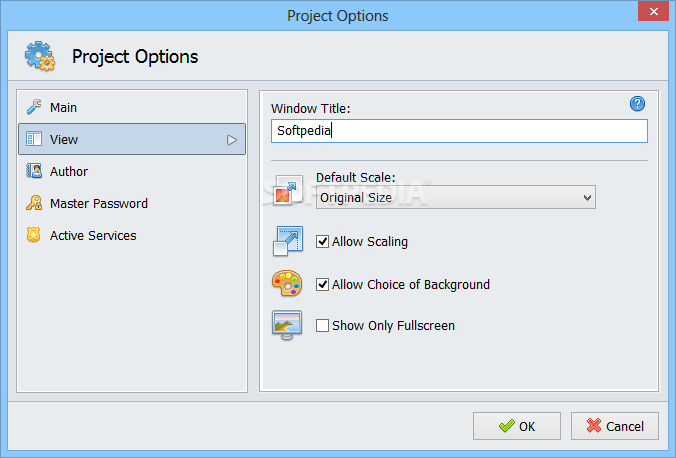Click the gears icon in the header
Image resolution: width=676 pixels, height=458 pixels.
(40, 56)
